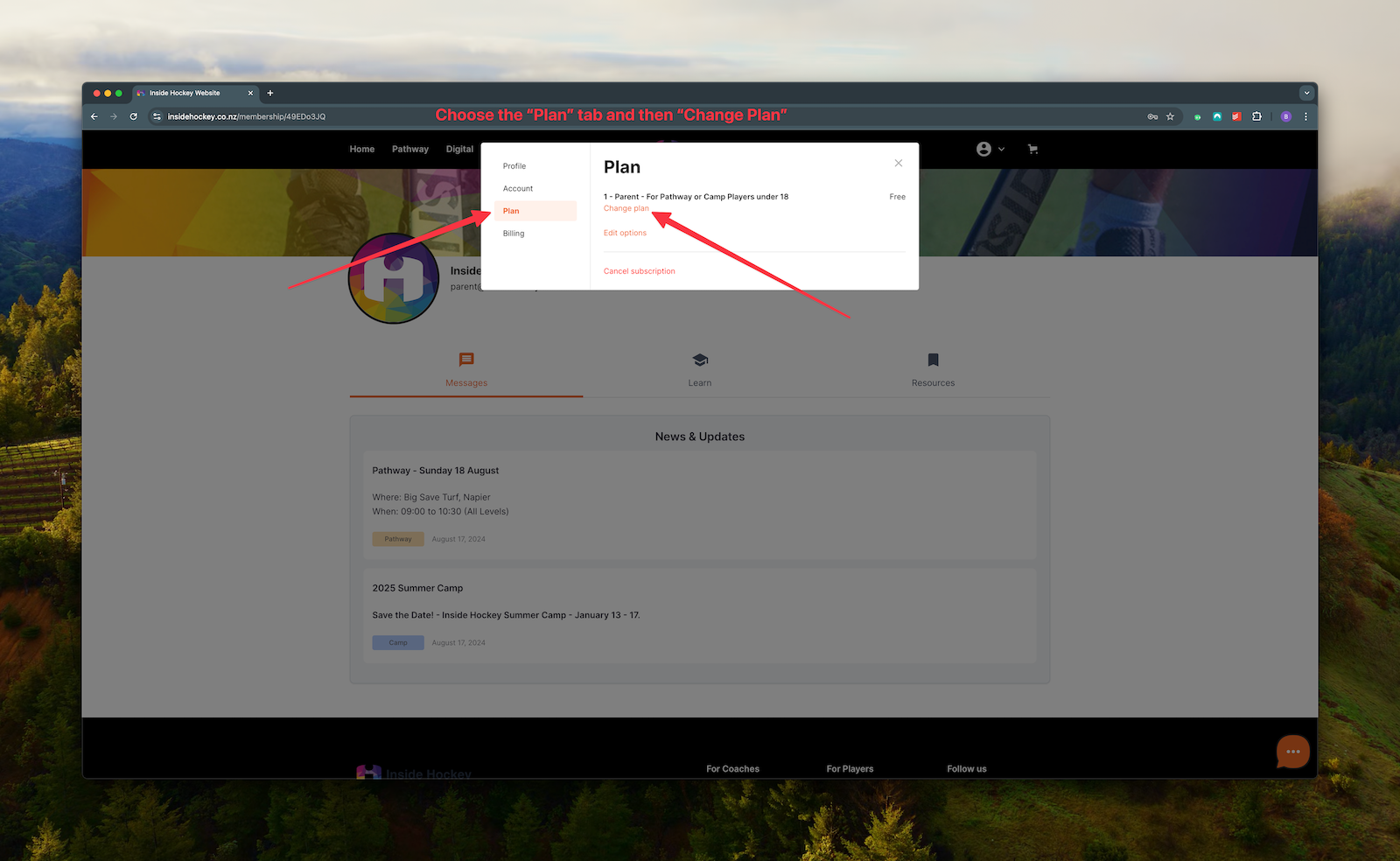Click the Camp category tag
Viewport: 1400px width, 861px height.
tap(398, 642)
